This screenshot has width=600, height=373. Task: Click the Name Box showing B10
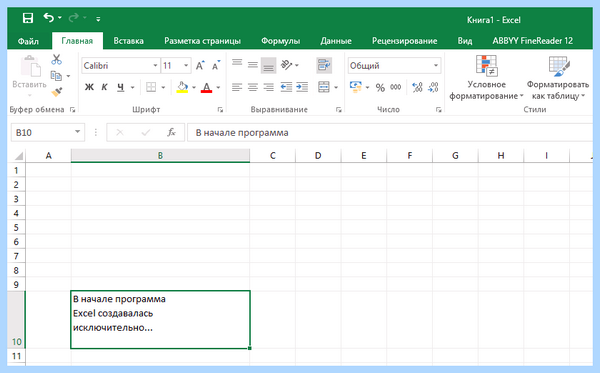47,133
